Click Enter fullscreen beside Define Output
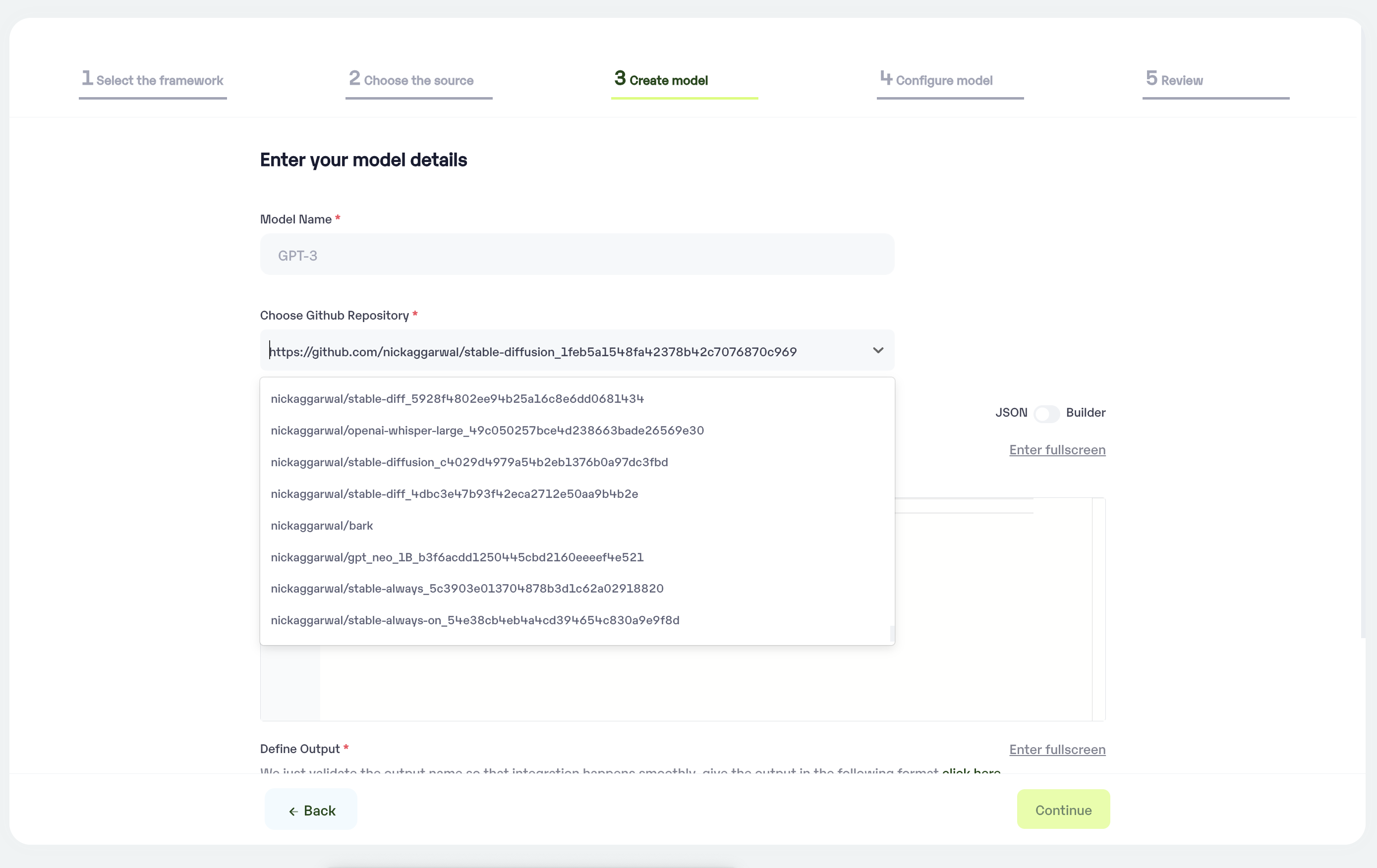This screenshot has height=868, width=1377. click(1057, 749)
